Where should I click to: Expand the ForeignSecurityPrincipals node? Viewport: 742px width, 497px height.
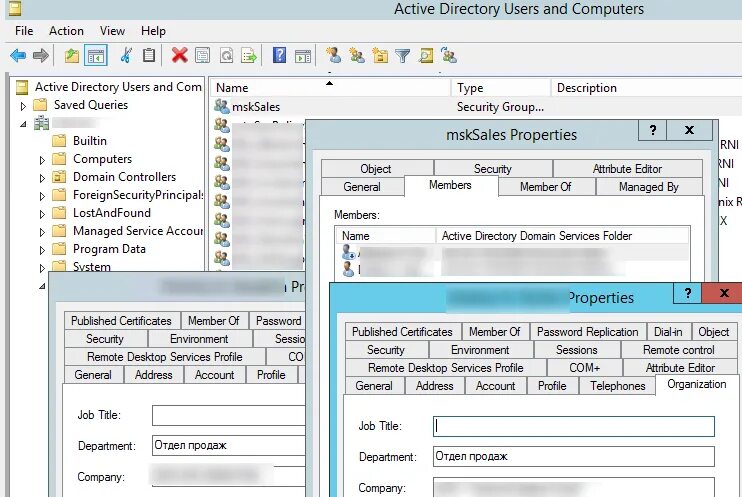(42, 196)
